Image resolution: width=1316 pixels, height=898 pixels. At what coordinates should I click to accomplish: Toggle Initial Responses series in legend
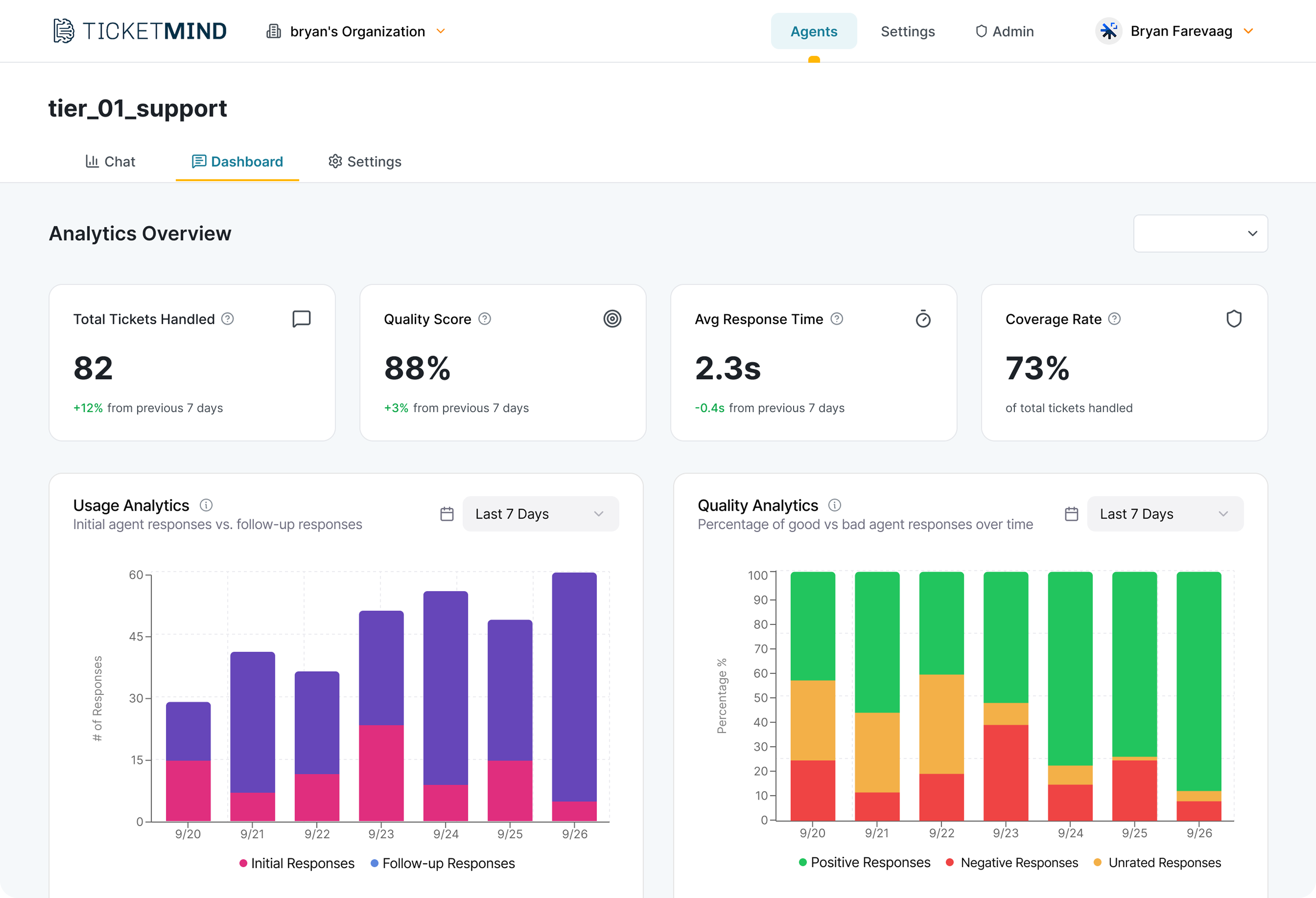(x=297, y=863)
